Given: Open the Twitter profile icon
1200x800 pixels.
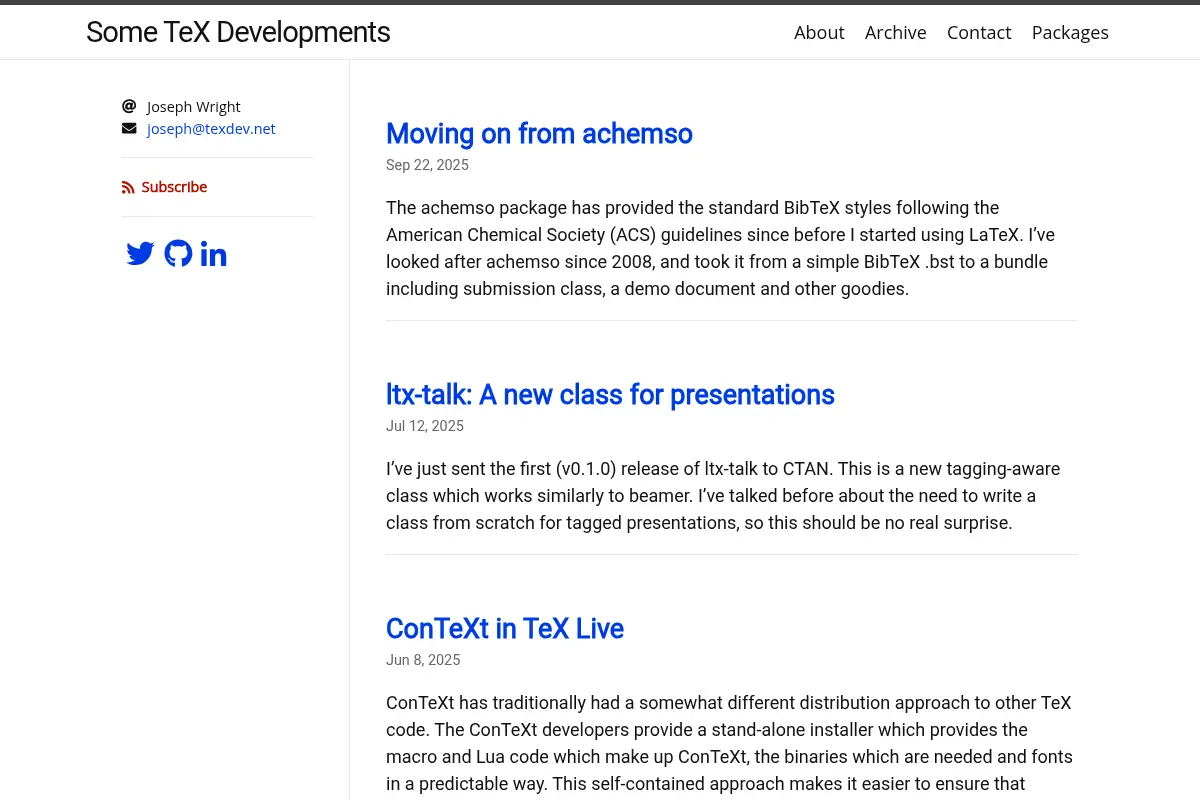Looking at the screenshot, I should click(140, 254).
